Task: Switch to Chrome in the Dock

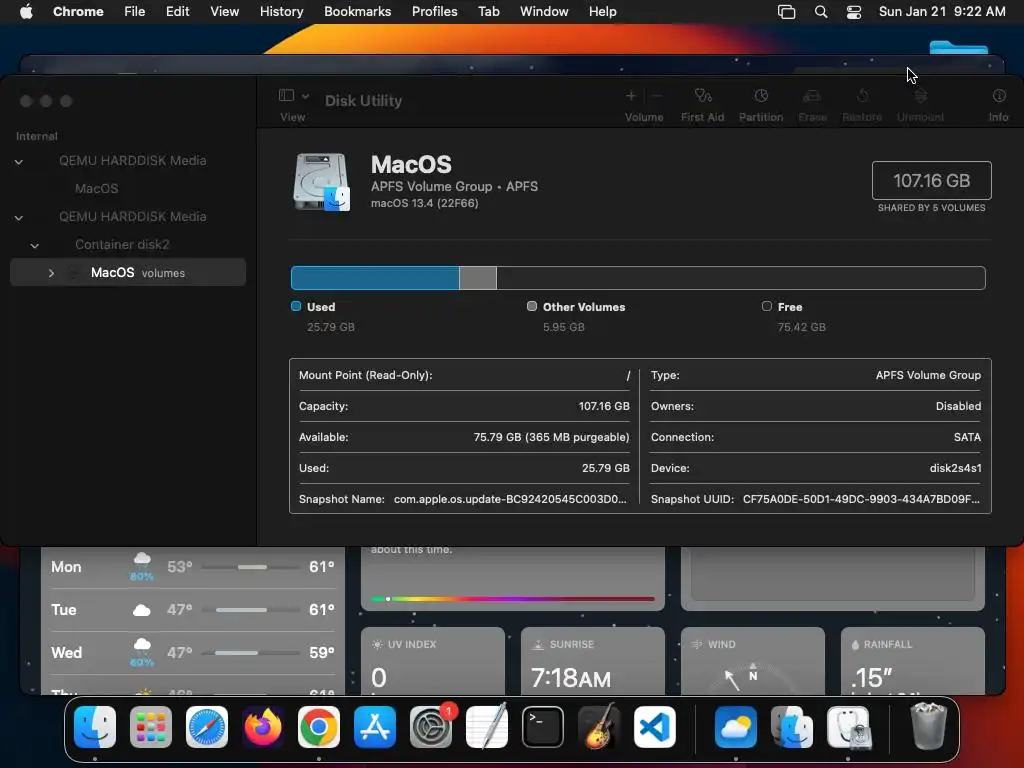Action: click(319, 727)
